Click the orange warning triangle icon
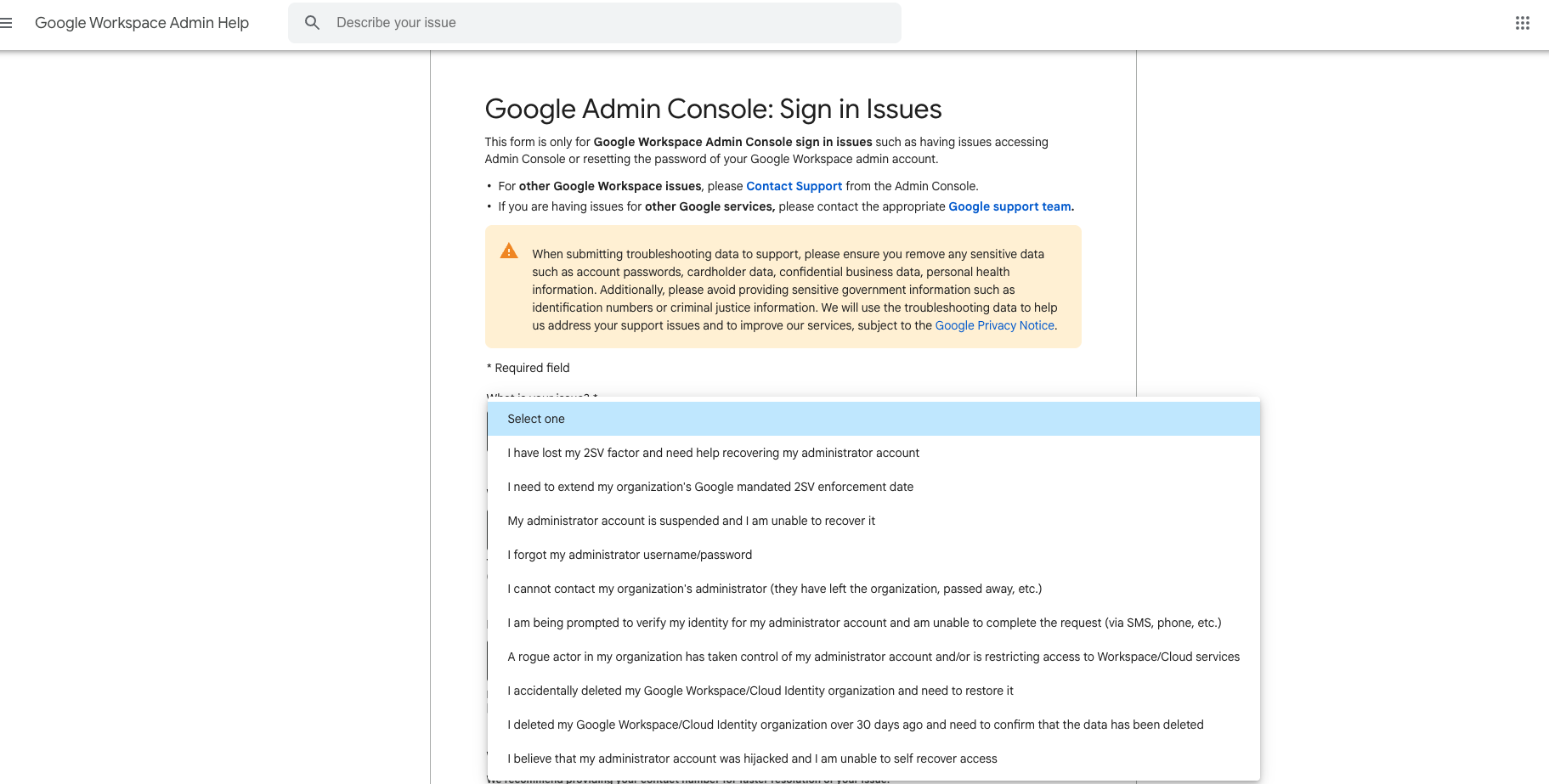This screenshot has width=1549, height=784. coord(509,251)
